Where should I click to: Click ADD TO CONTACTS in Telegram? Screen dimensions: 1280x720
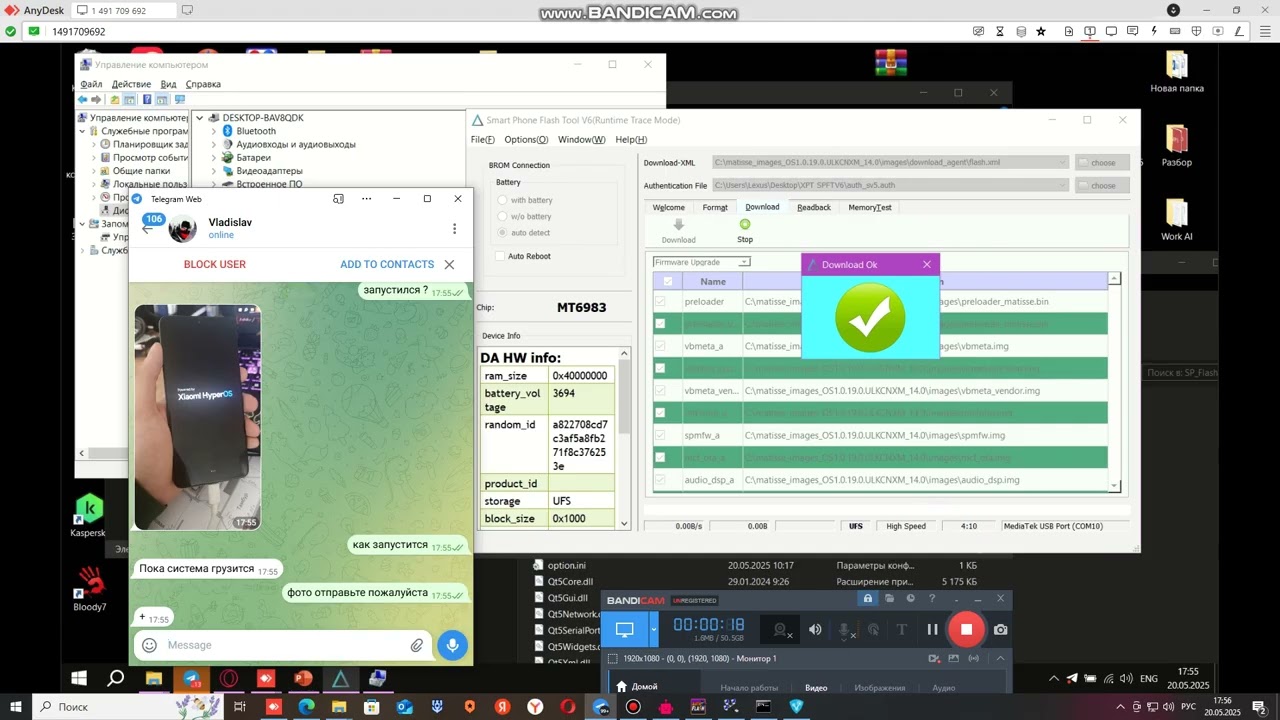pyautogui.click(x=387, y=265)
